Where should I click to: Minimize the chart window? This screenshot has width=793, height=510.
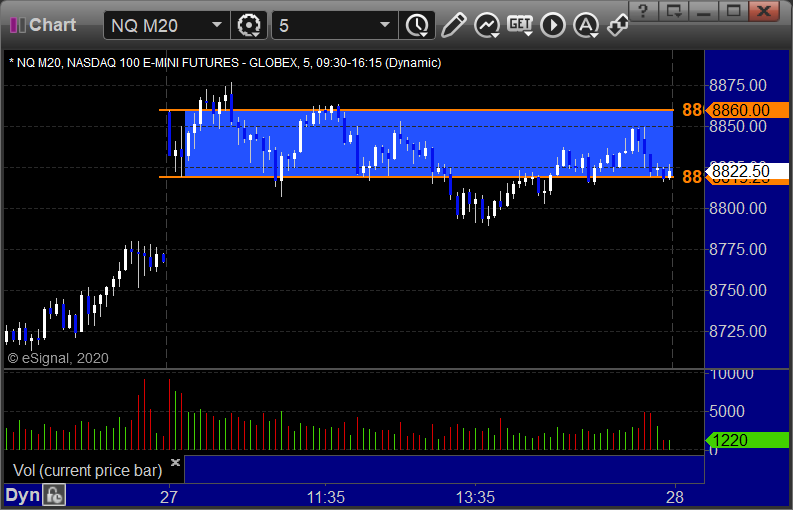[703, 10]
